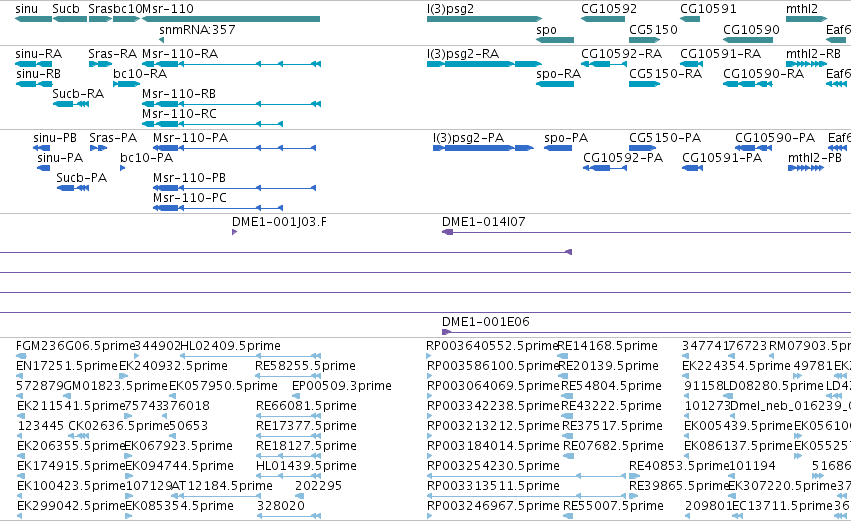Click the Sucb gene bar
Viewport: 851px width, 521px height.
[70, 19]
